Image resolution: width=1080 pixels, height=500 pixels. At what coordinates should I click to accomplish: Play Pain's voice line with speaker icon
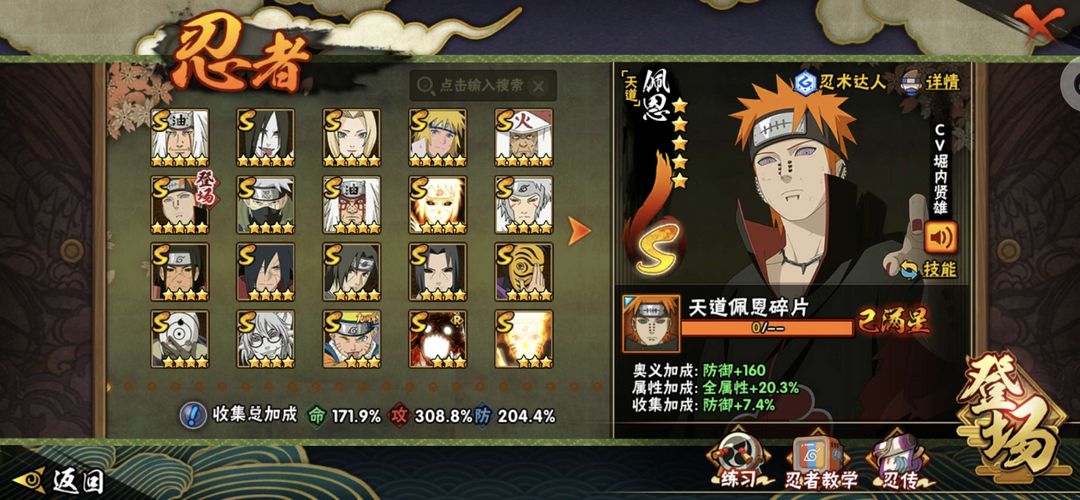point(941,238)
